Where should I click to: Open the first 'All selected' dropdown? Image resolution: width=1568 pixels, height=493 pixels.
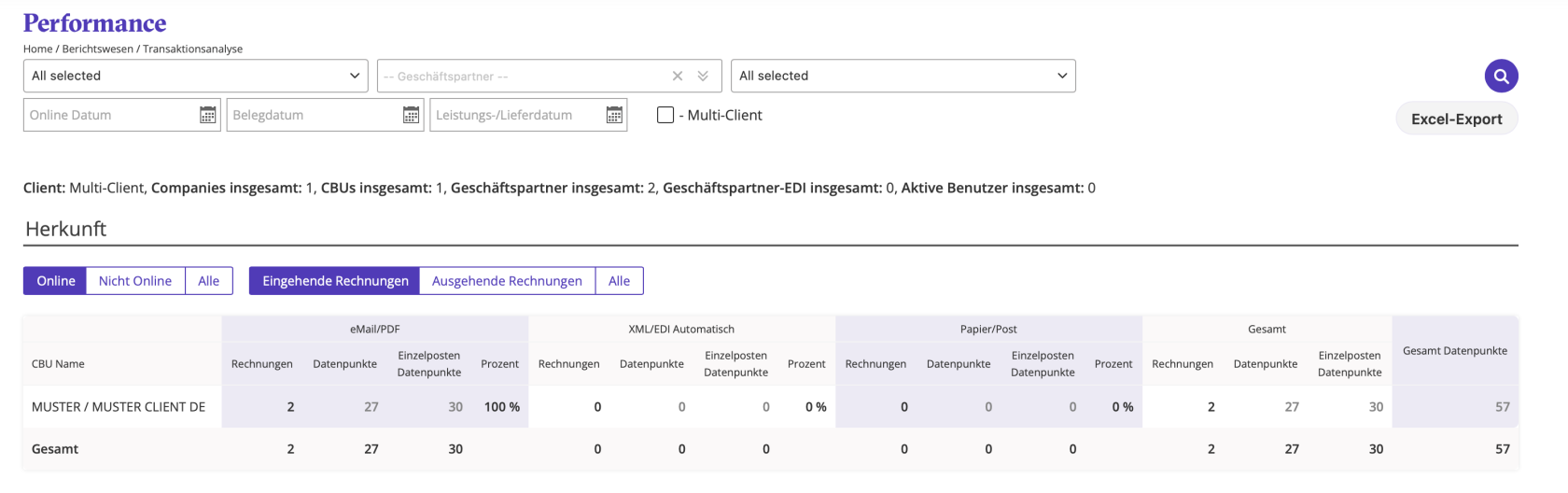coord(195,76)
